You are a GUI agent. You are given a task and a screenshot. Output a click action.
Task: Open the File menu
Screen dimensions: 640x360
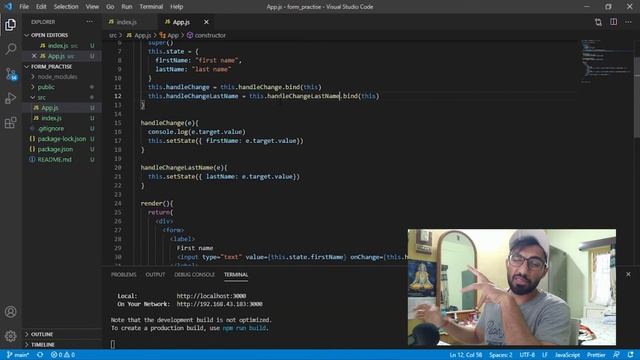point(24,7)
